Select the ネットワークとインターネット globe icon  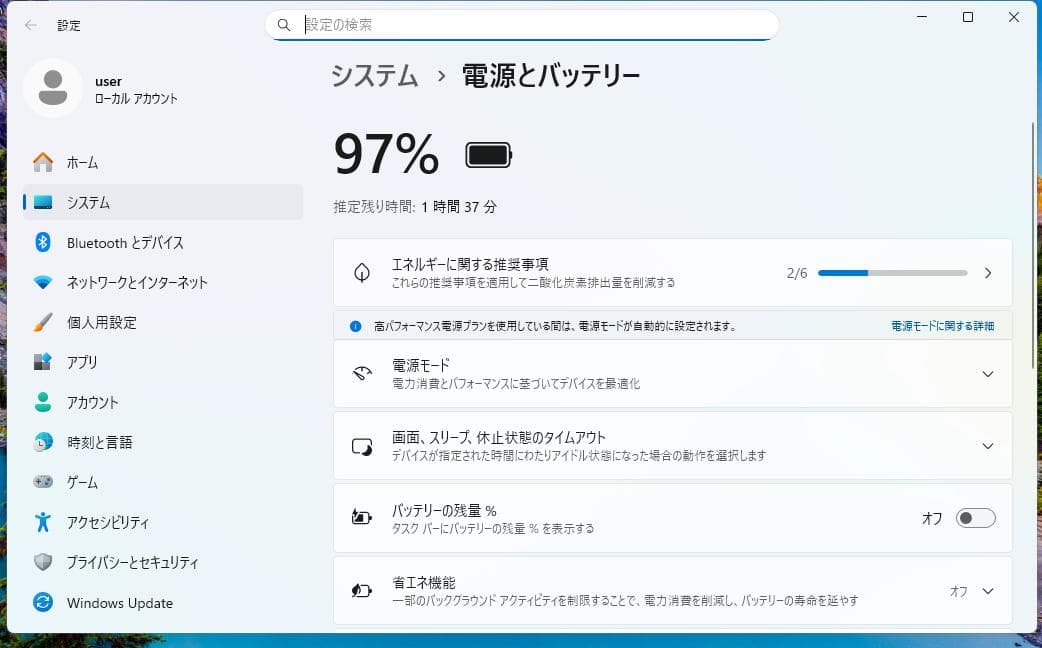[42, 283]
